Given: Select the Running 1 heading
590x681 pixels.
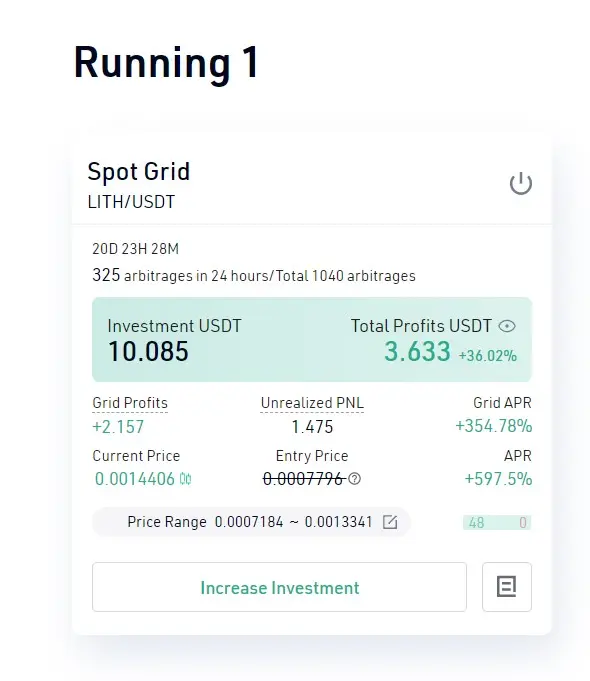Looking at the screenshot, I should (166, 63).
